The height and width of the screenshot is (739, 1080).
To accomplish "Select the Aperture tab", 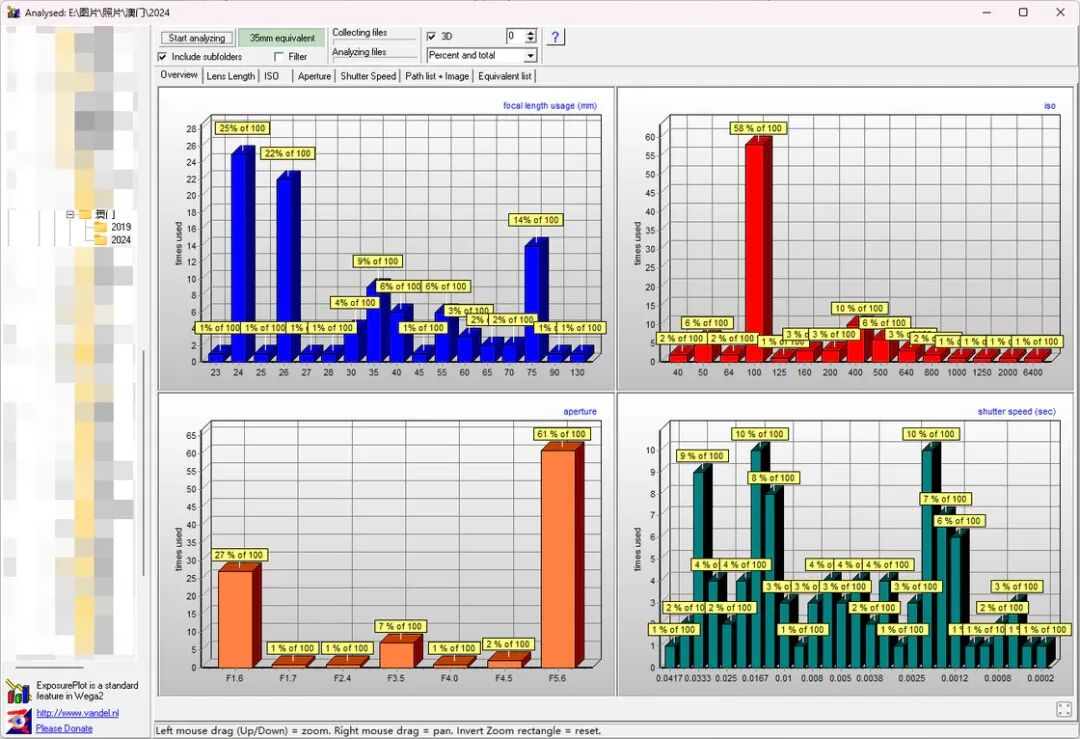I will (314, 76).
